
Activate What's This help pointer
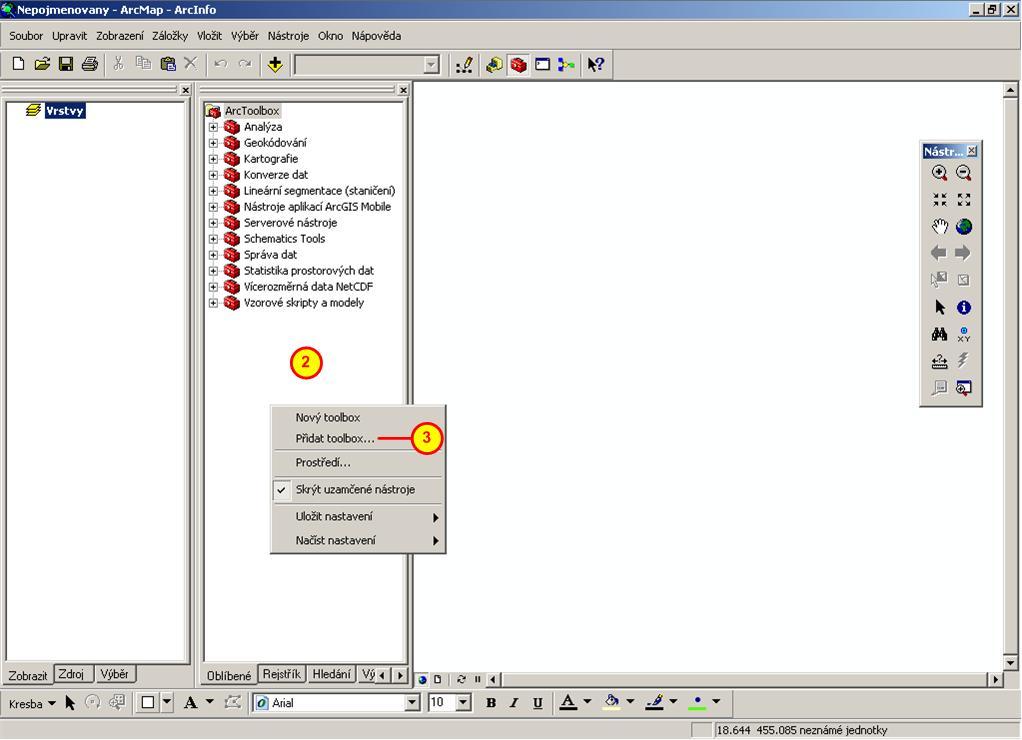596,65
